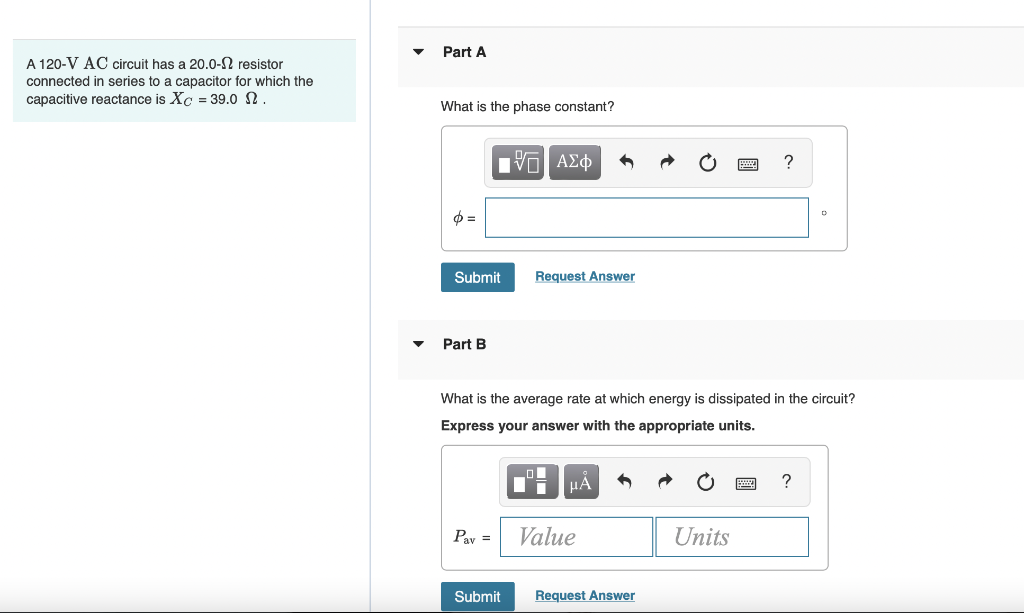Screen dimensions: 1024x613
Task: Collapse the Part B section
Action: tap(419, 344)
